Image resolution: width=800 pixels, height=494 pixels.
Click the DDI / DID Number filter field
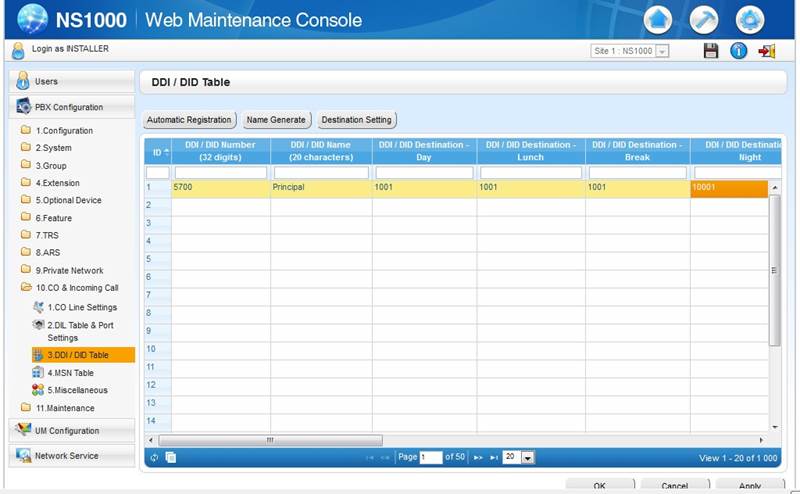click(220, 173)
